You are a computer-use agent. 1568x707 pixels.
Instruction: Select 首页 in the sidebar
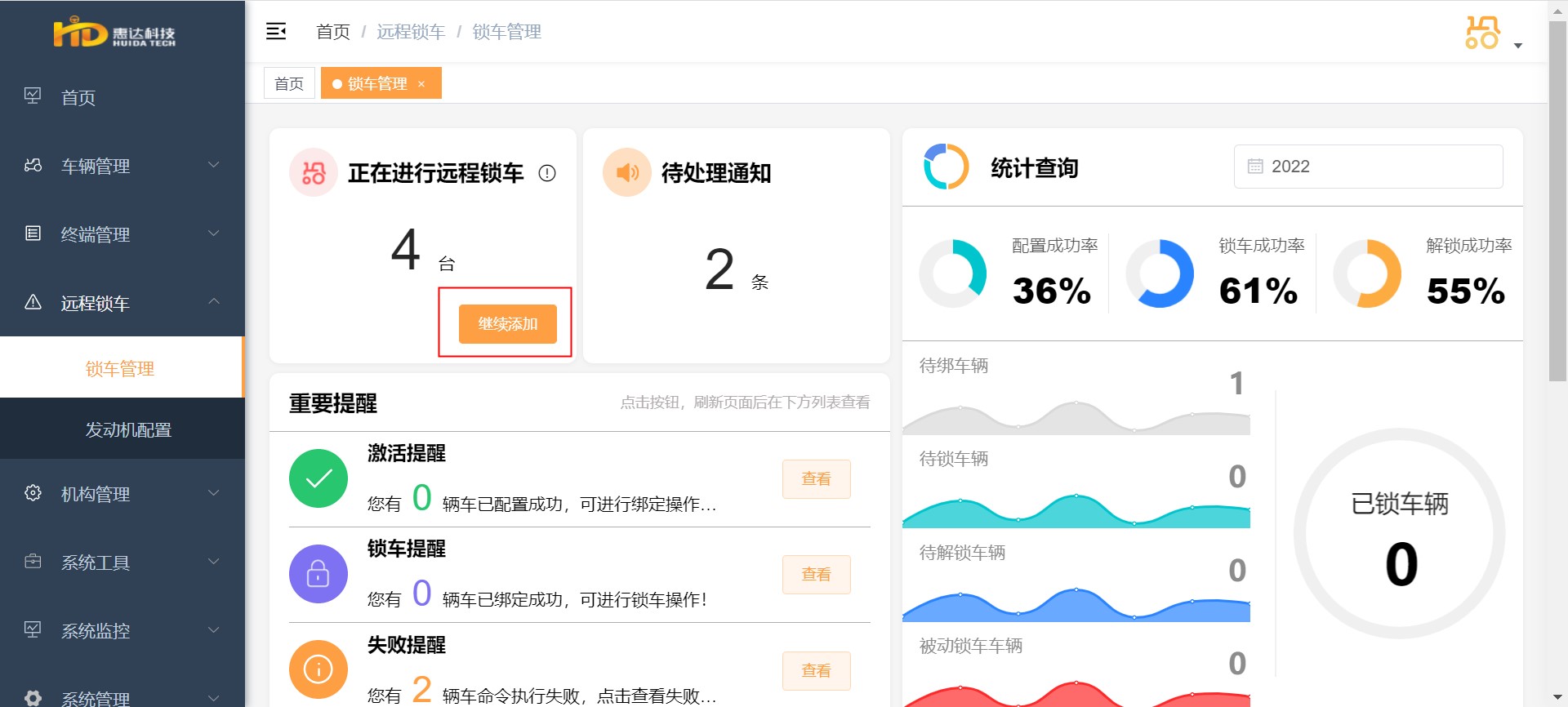point(122,97)
